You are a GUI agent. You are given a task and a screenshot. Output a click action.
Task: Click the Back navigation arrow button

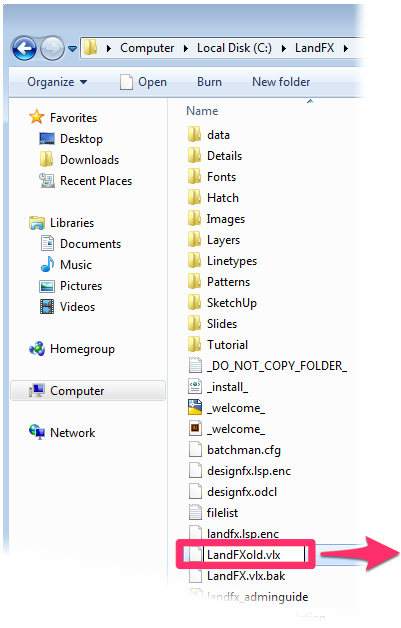click(x=24, y=48)
